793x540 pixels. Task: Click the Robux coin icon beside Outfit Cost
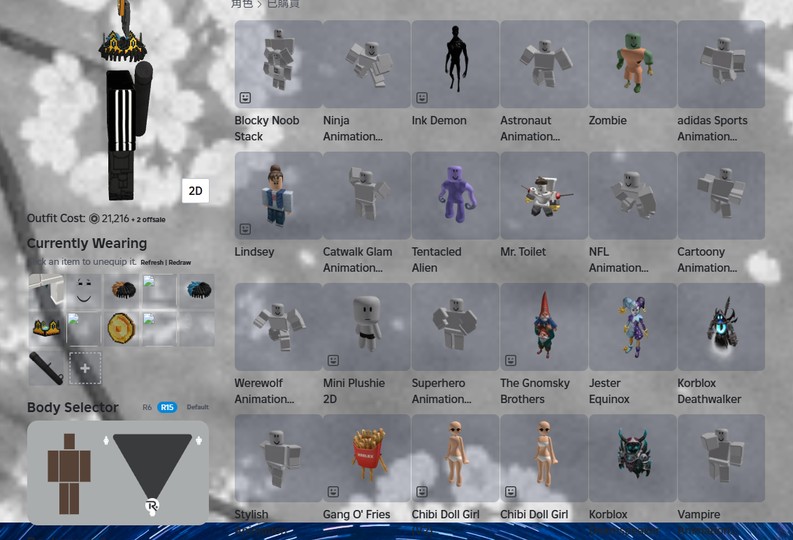point(94,219)
